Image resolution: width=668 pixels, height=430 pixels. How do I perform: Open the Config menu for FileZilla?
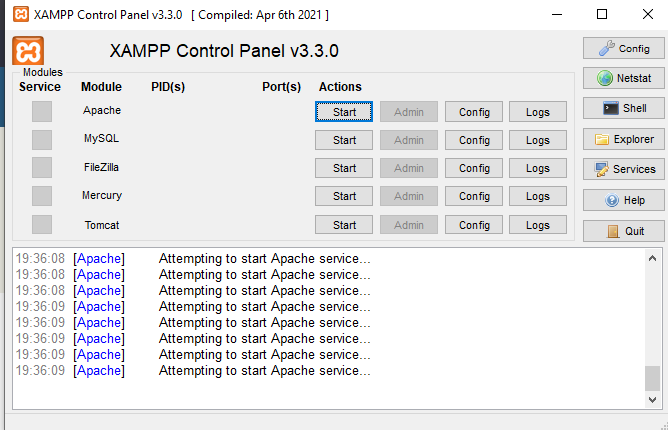coord(474,168)
